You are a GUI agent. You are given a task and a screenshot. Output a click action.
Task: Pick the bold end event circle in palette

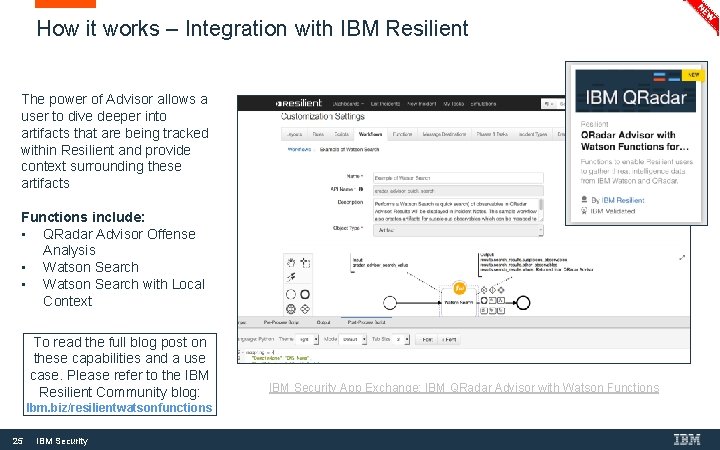pos(305,294)
